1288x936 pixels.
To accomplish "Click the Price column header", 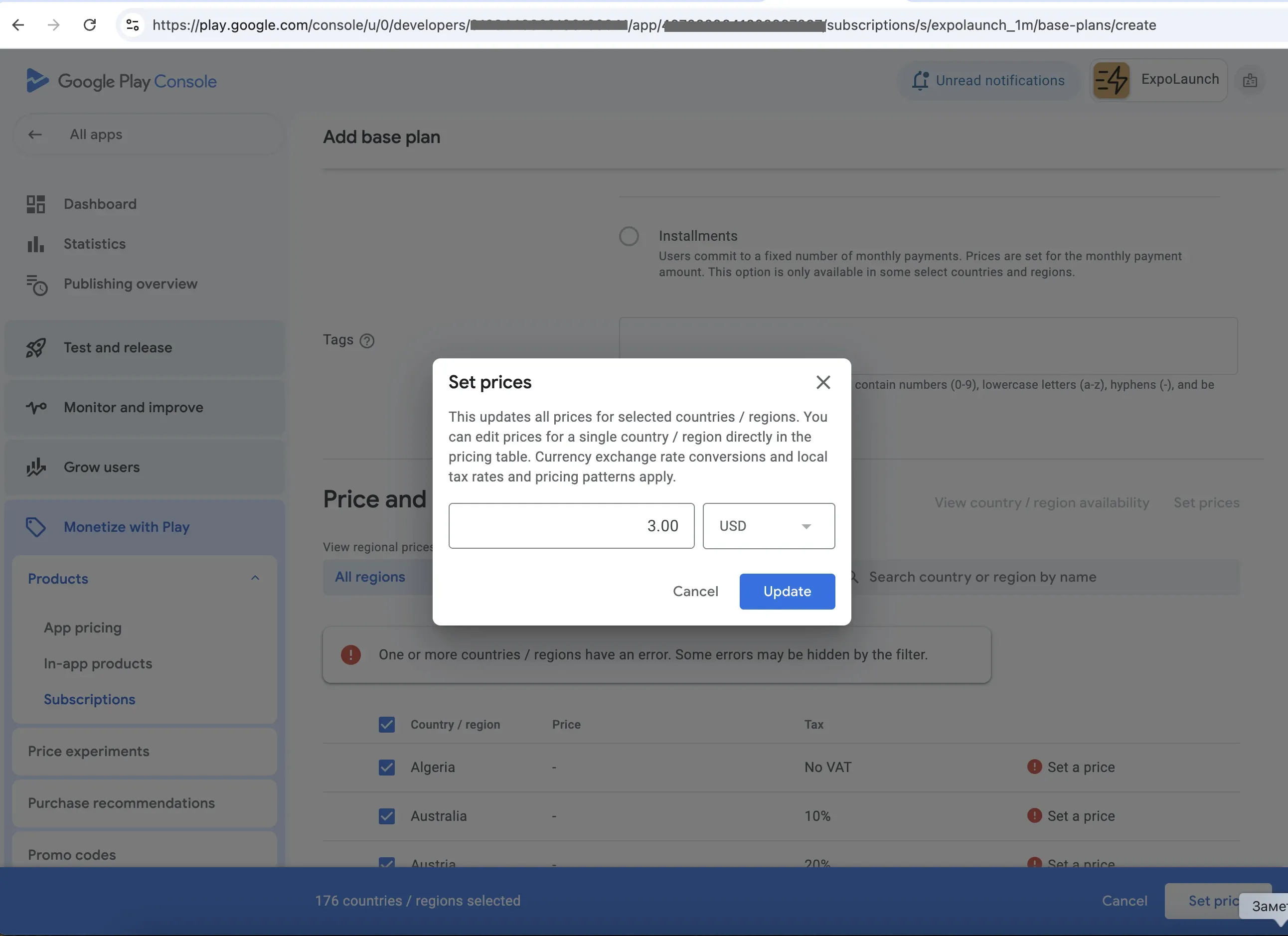I will 566,725.
